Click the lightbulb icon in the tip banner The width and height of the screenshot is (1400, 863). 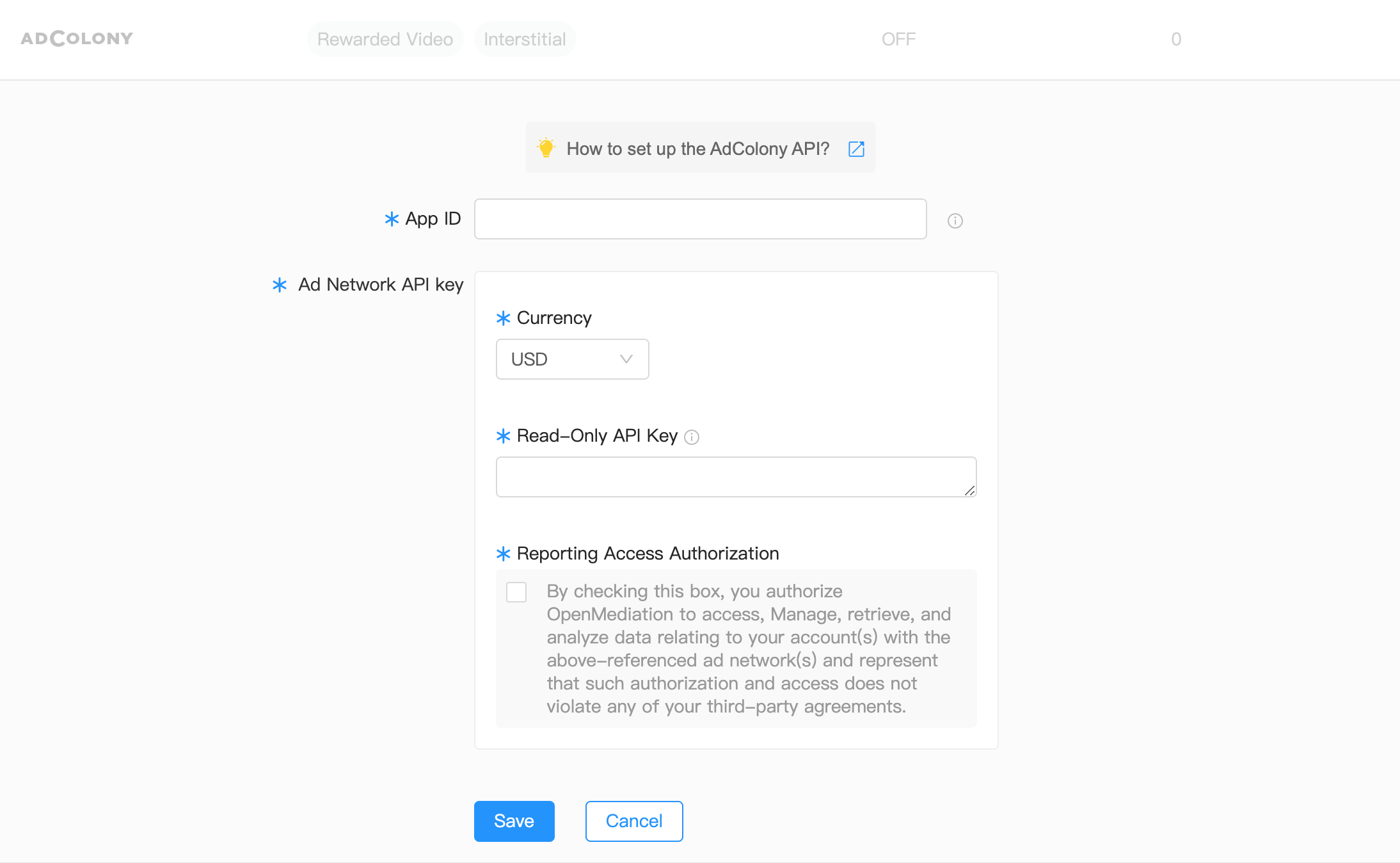tap(546, 147)
